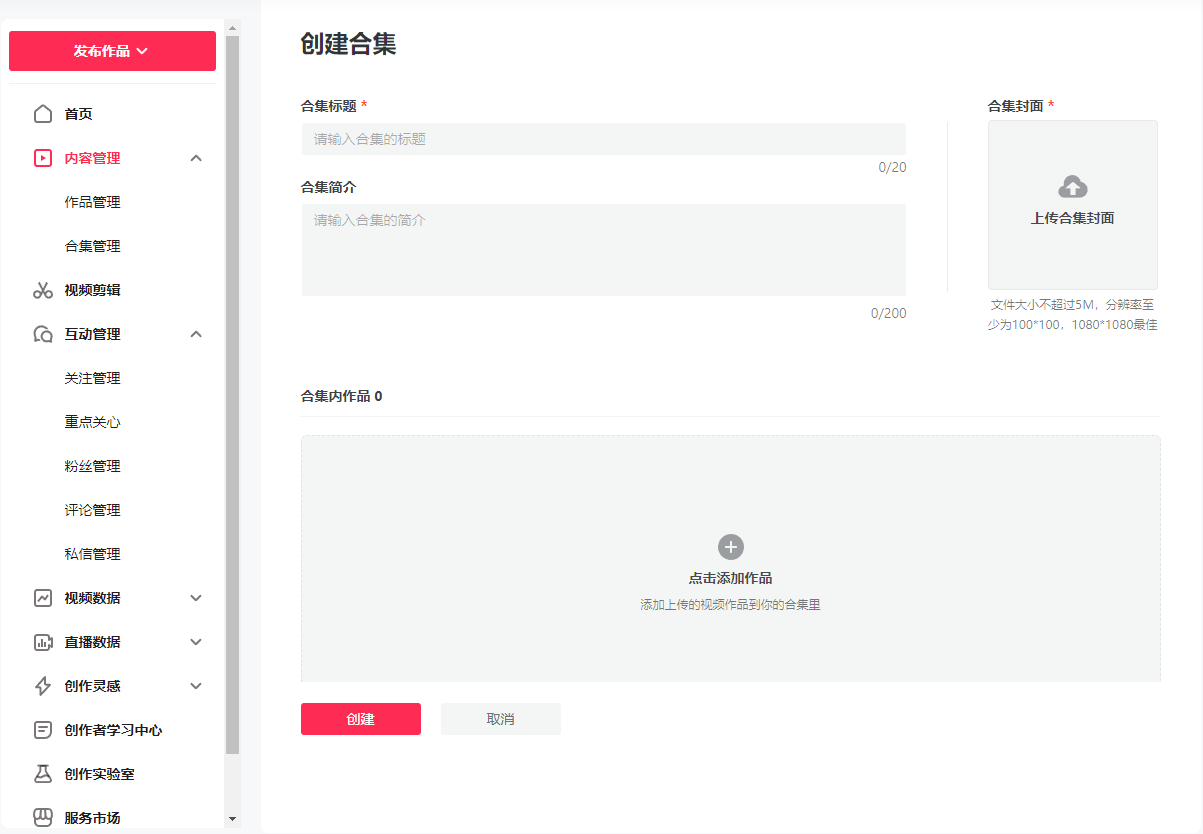Click the scissors icon for 视频剪辑
This screenshot has height=834, width=1203.
[43, 290]
